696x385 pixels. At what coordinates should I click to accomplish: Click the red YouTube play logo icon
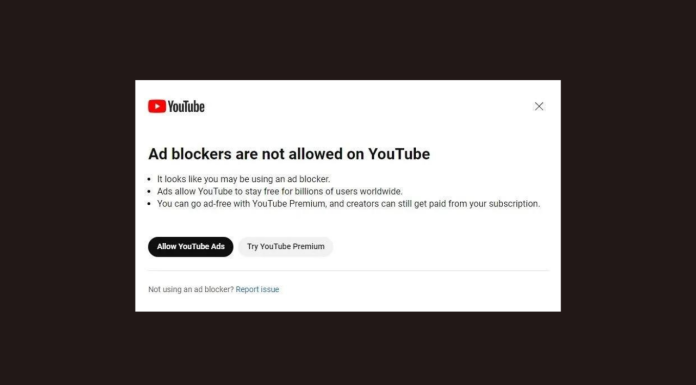pos(157,106)
